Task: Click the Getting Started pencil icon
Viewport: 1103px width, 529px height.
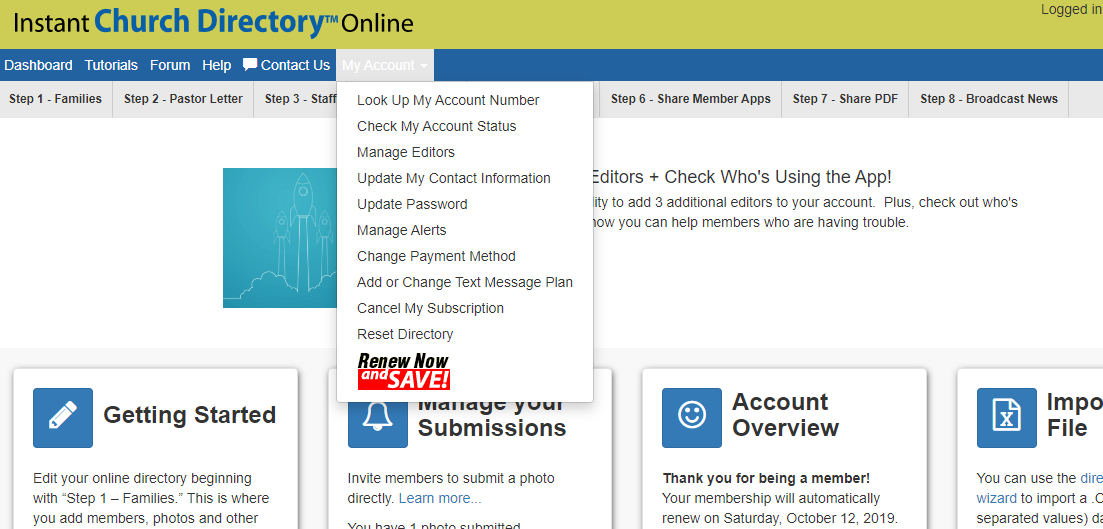Action: 63,418
